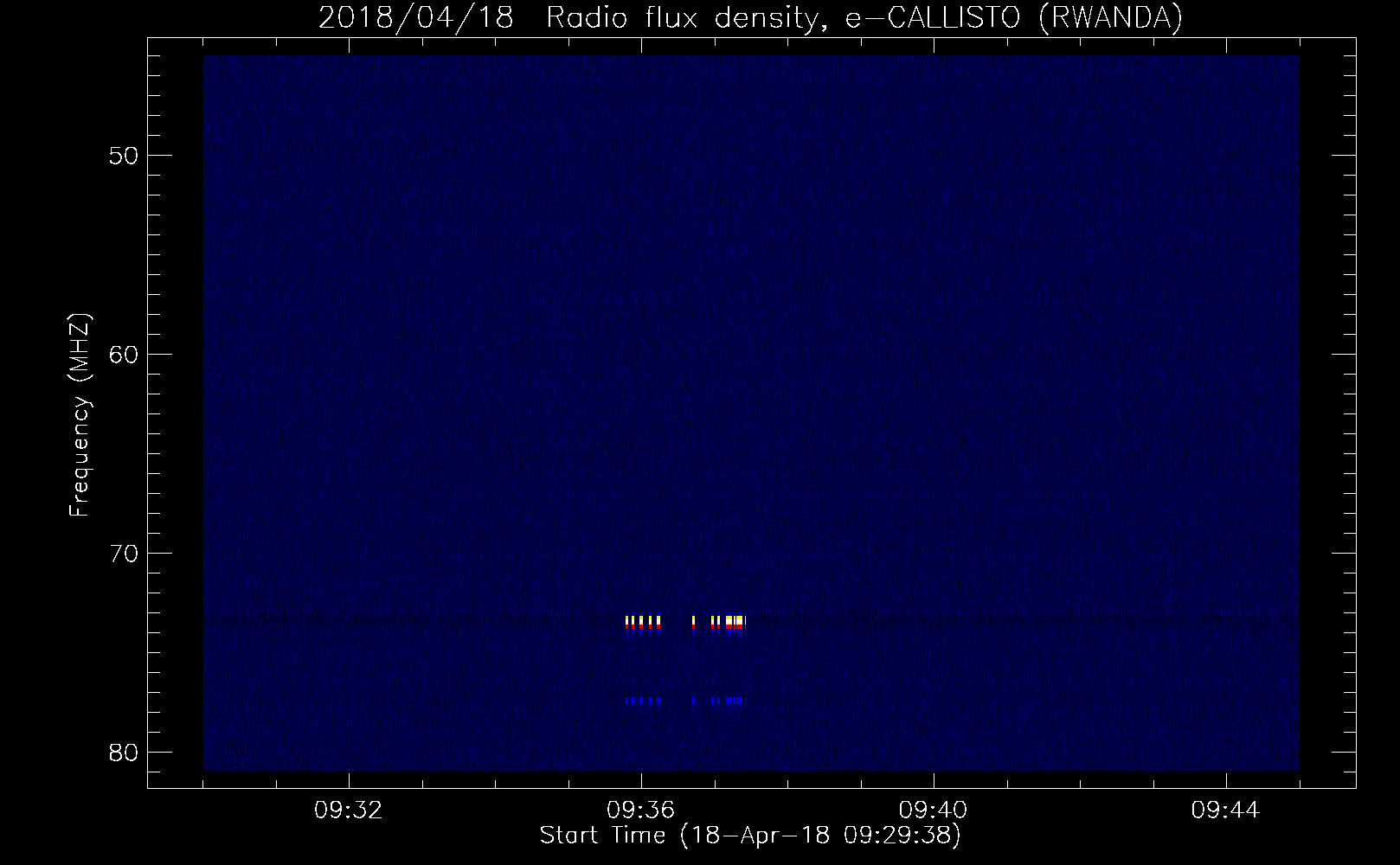
Task: Click the bright yellow-red burst near 73 MHz
Action: point(684,624)
